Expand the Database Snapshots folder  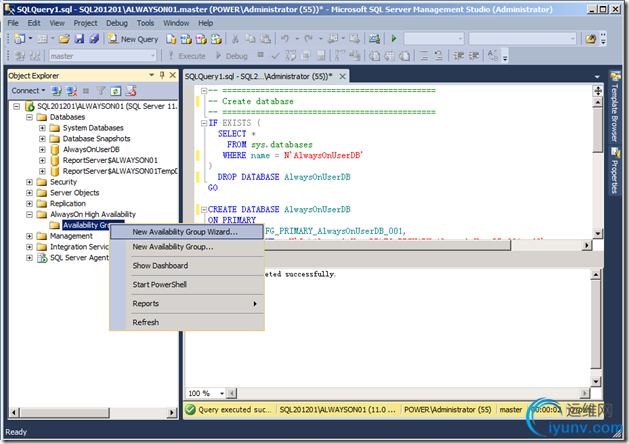tap(42, 139)
